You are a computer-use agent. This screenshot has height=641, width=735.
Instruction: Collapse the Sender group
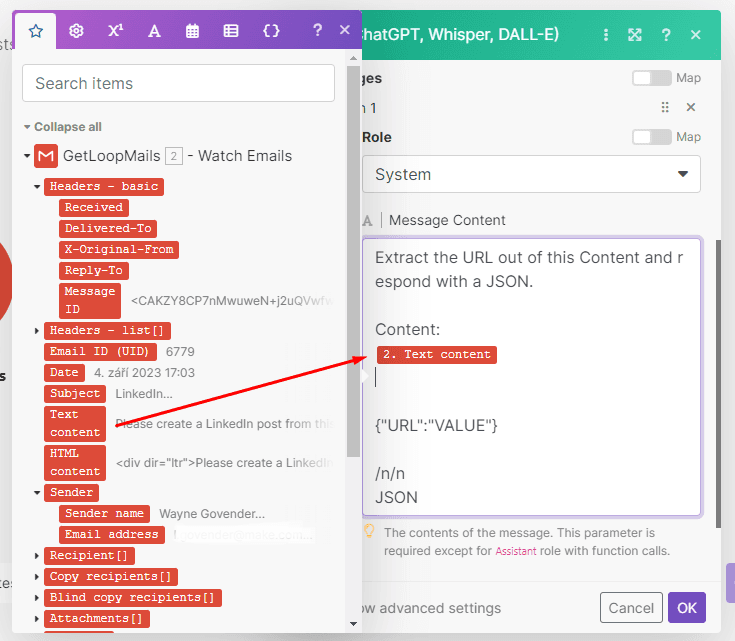pyautogui.click(x=38, y=493)
